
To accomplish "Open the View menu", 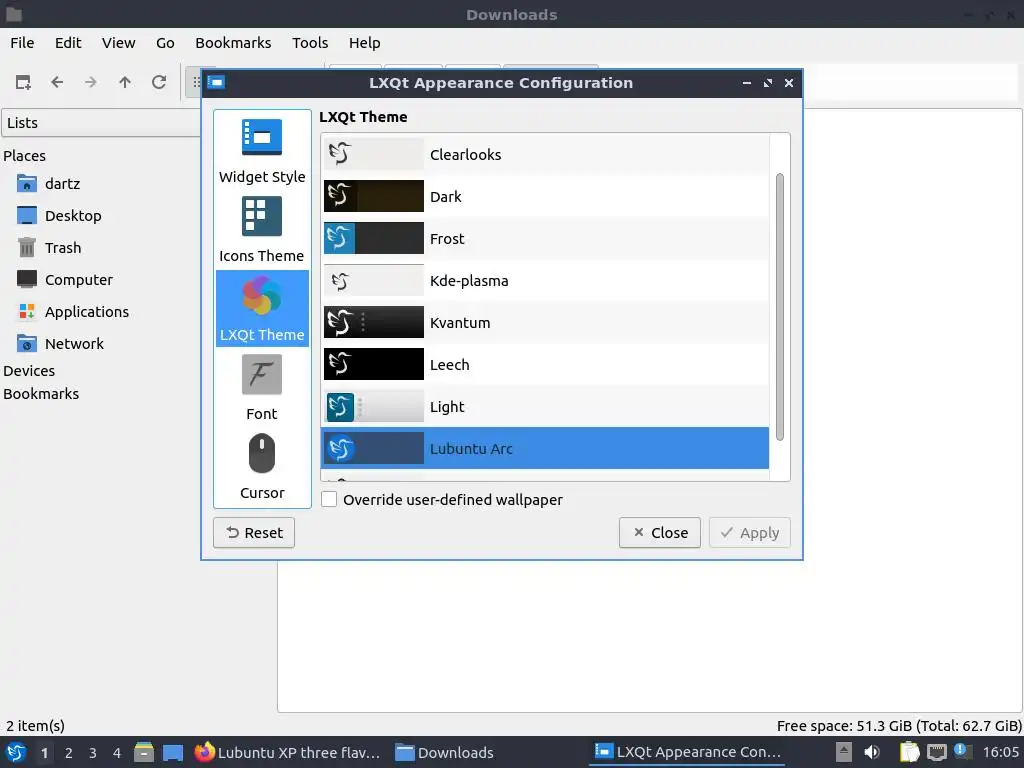I will (x=118, y=43).
